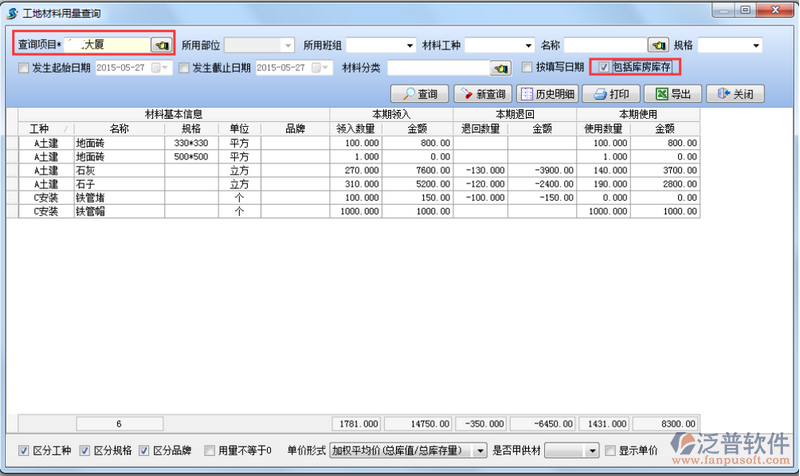This screenshot has width=800, height=476.
Task: Click the lookup icon beside 查询项目 field
Action: (x=160, y=45)
